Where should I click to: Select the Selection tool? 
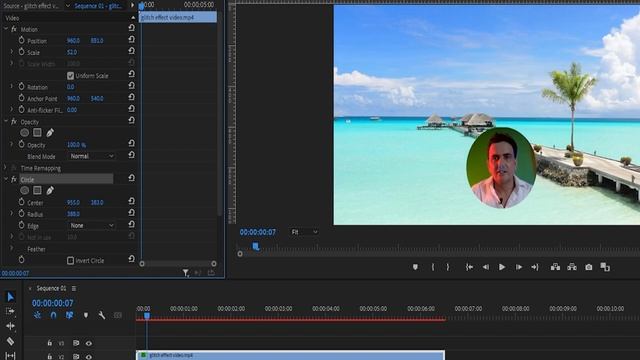pos(10,297)
